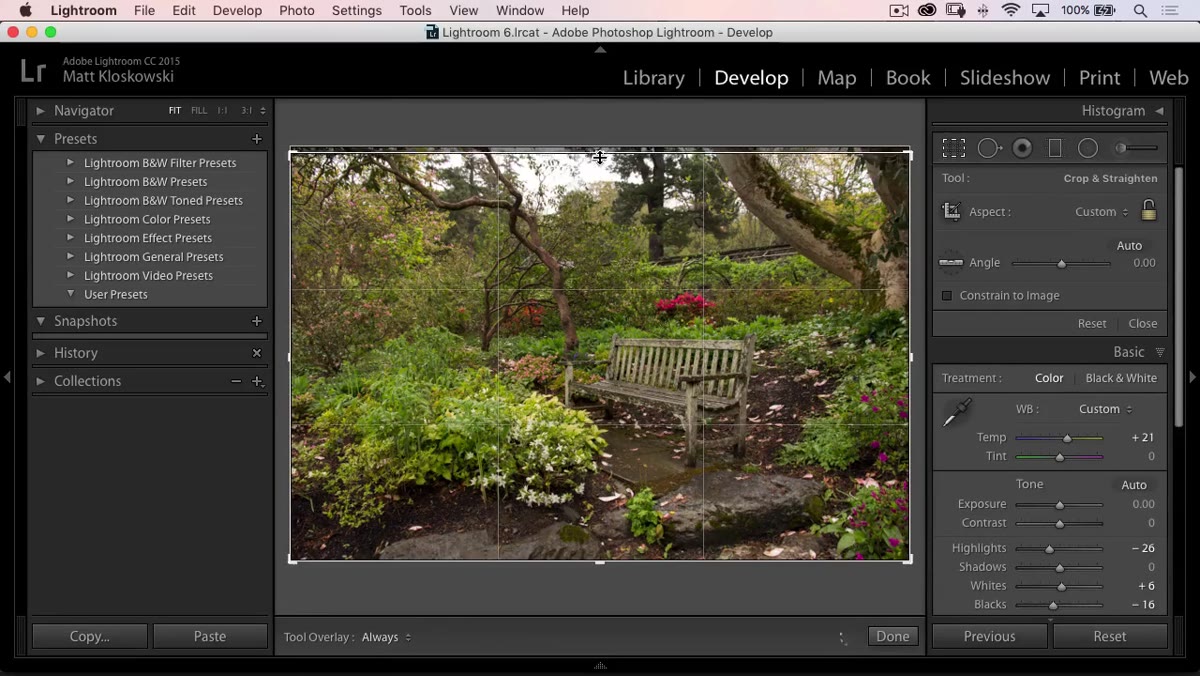1200x676 pixels.
Task: Add a new preset with plus icon
Action: [257, 139]
